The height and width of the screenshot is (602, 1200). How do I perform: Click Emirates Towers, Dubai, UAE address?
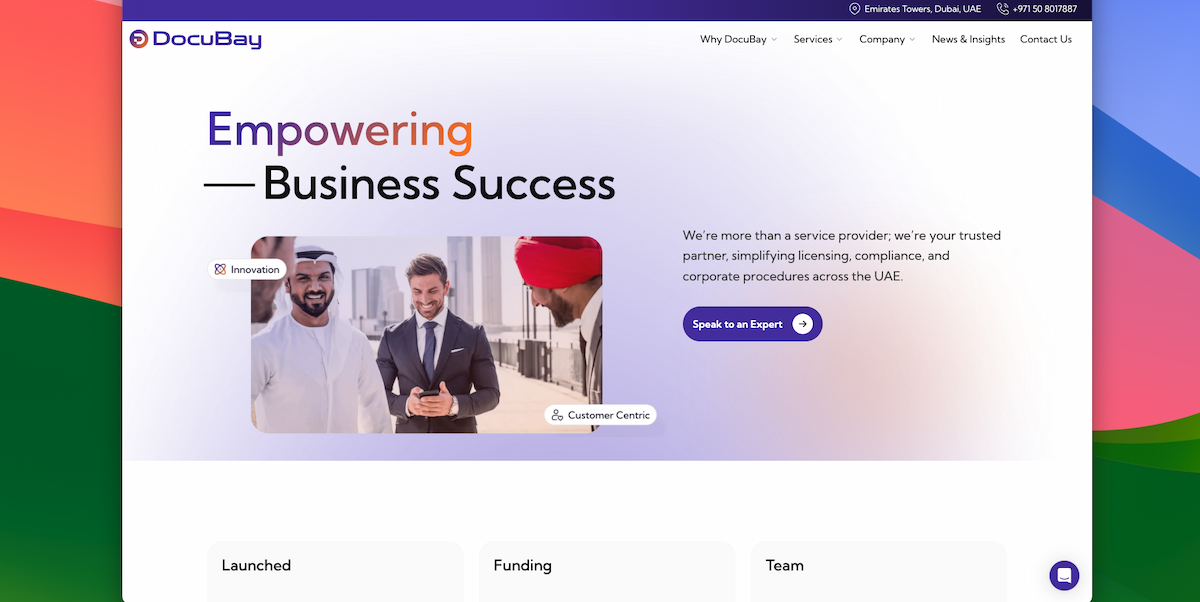(922, 9)
